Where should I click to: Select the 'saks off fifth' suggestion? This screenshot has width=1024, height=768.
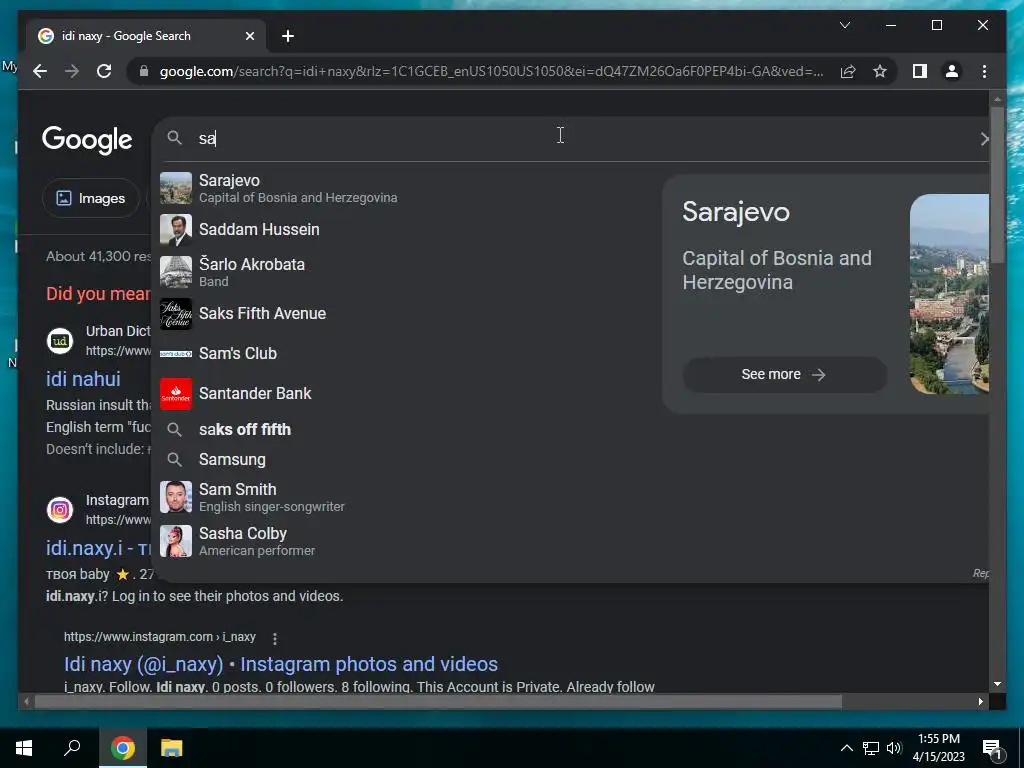click(405, 430)
